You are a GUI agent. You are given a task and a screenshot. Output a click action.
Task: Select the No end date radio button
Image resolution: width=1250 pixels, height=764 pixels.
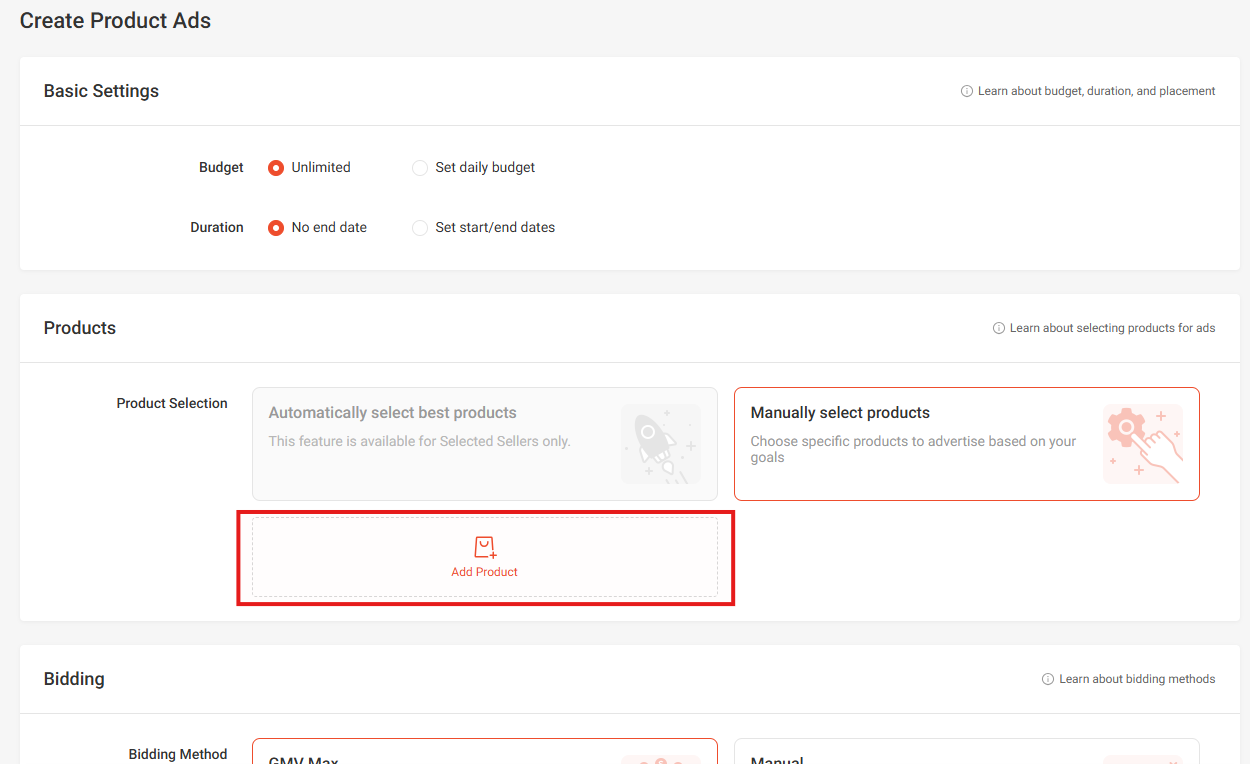[276, 228]
